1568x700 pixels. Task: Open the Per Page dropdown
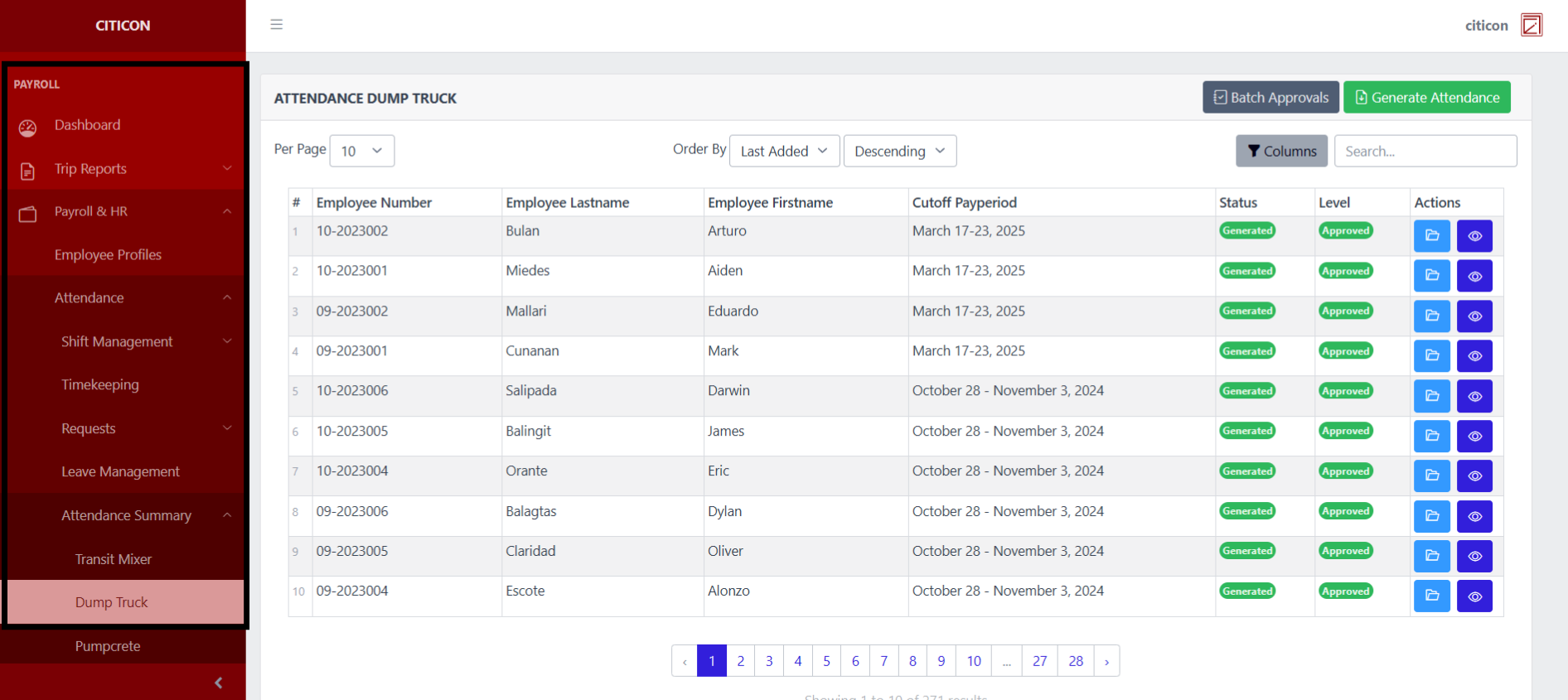361,151
